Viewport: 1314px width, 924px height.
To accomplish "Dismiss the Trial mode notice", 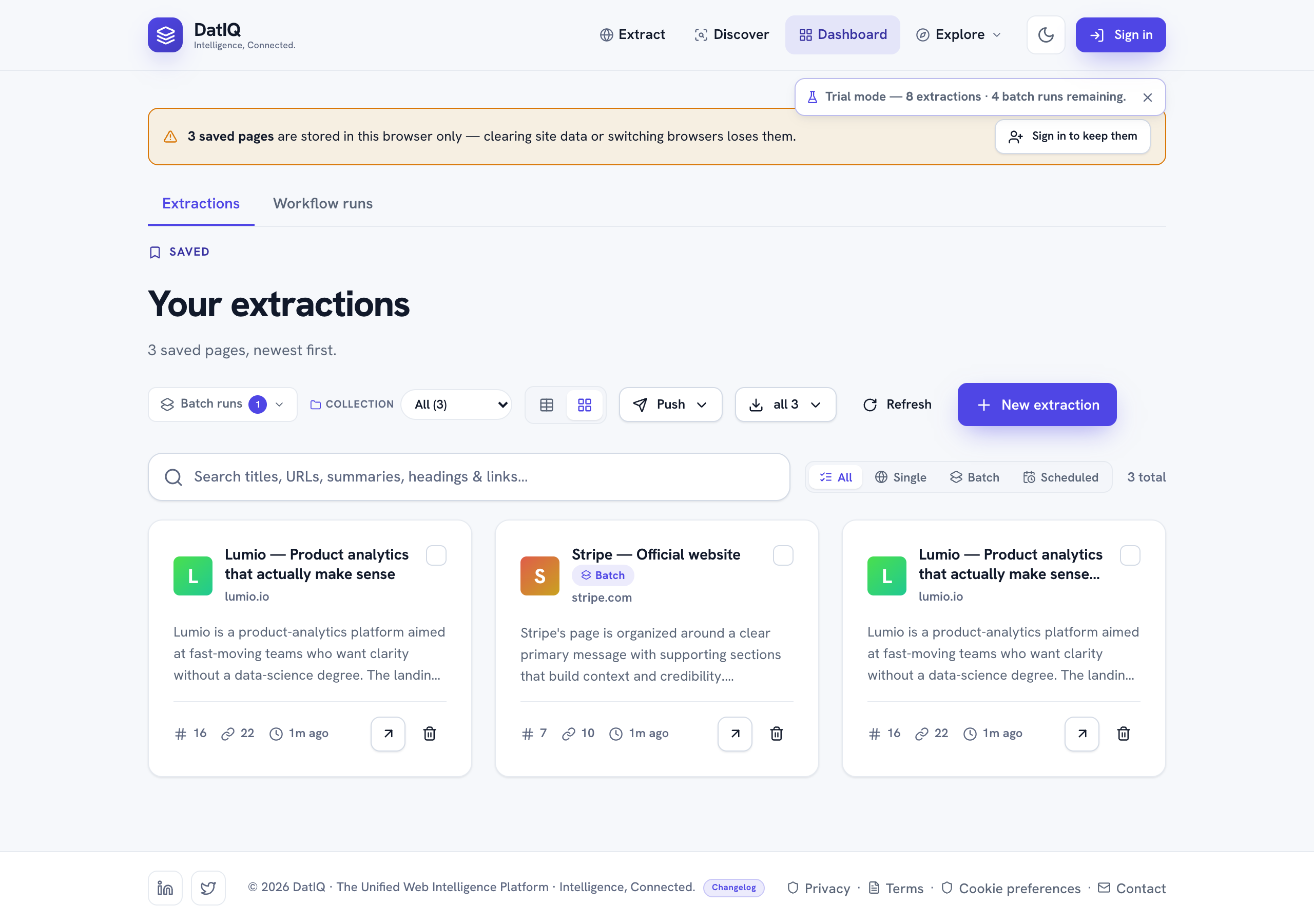I will click(1147, 98).
